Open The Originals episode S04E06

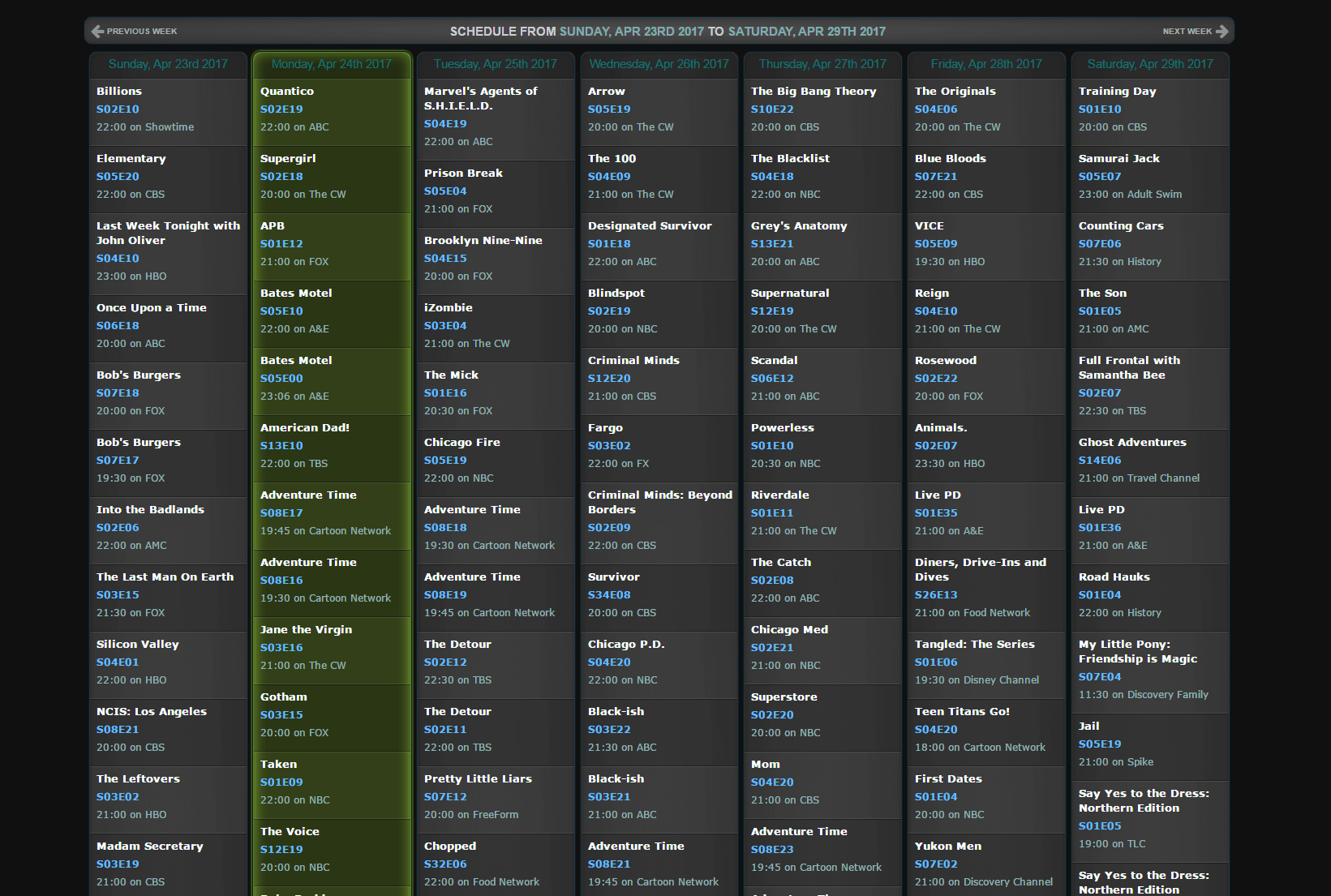point(936,109)
